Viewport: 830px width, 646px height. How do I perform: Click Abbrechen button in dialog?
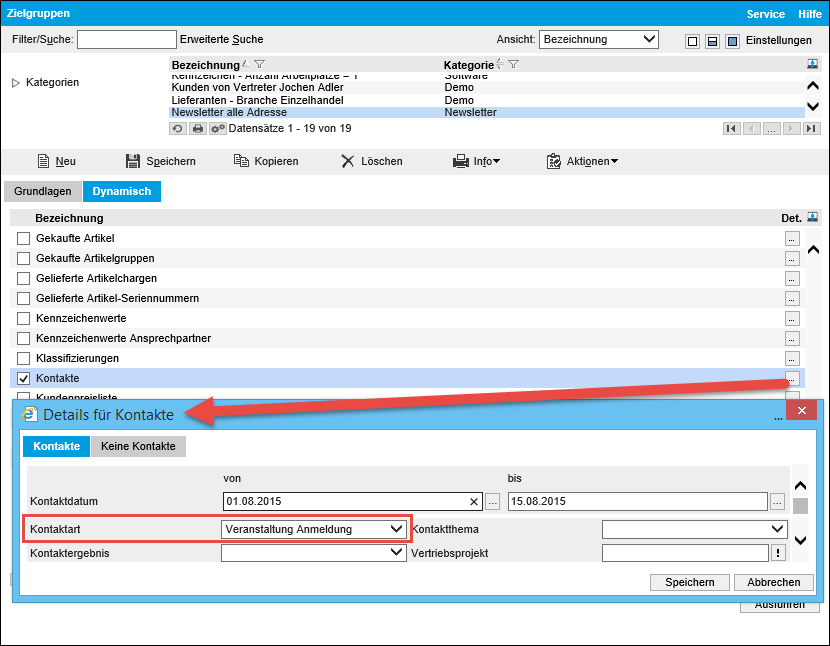pos(774,582)
